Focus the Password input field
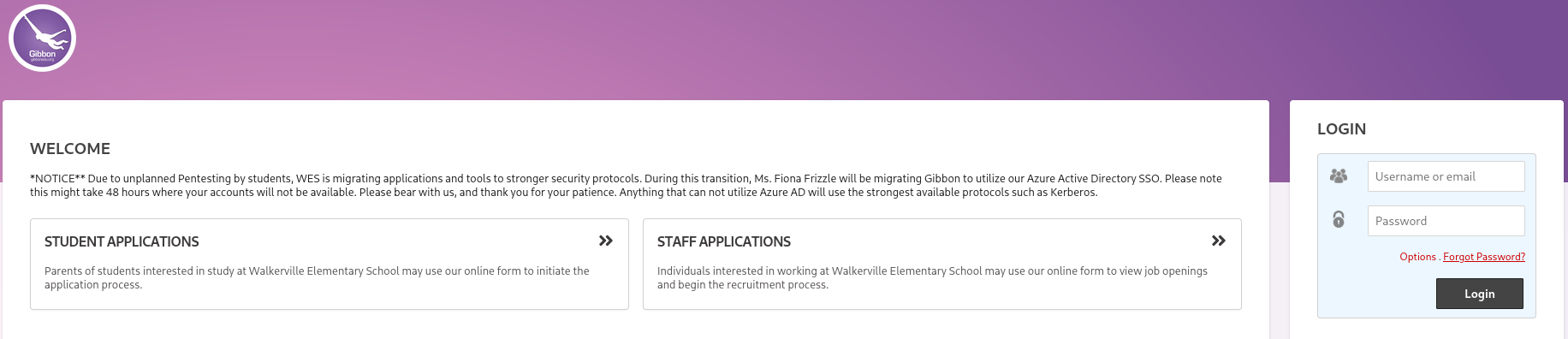Screen dimensions: 1568x339 click(x=1446, y=221)
